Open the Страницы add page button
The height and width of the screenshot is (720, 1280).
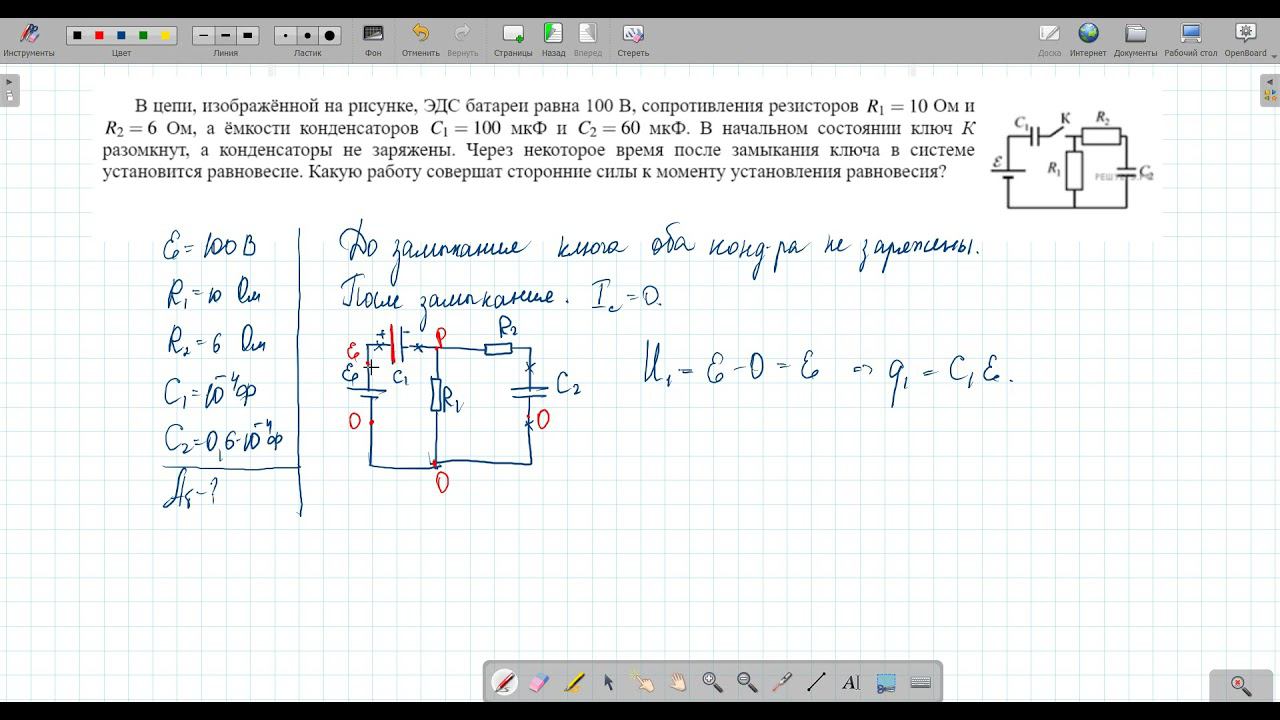[513, 38]
